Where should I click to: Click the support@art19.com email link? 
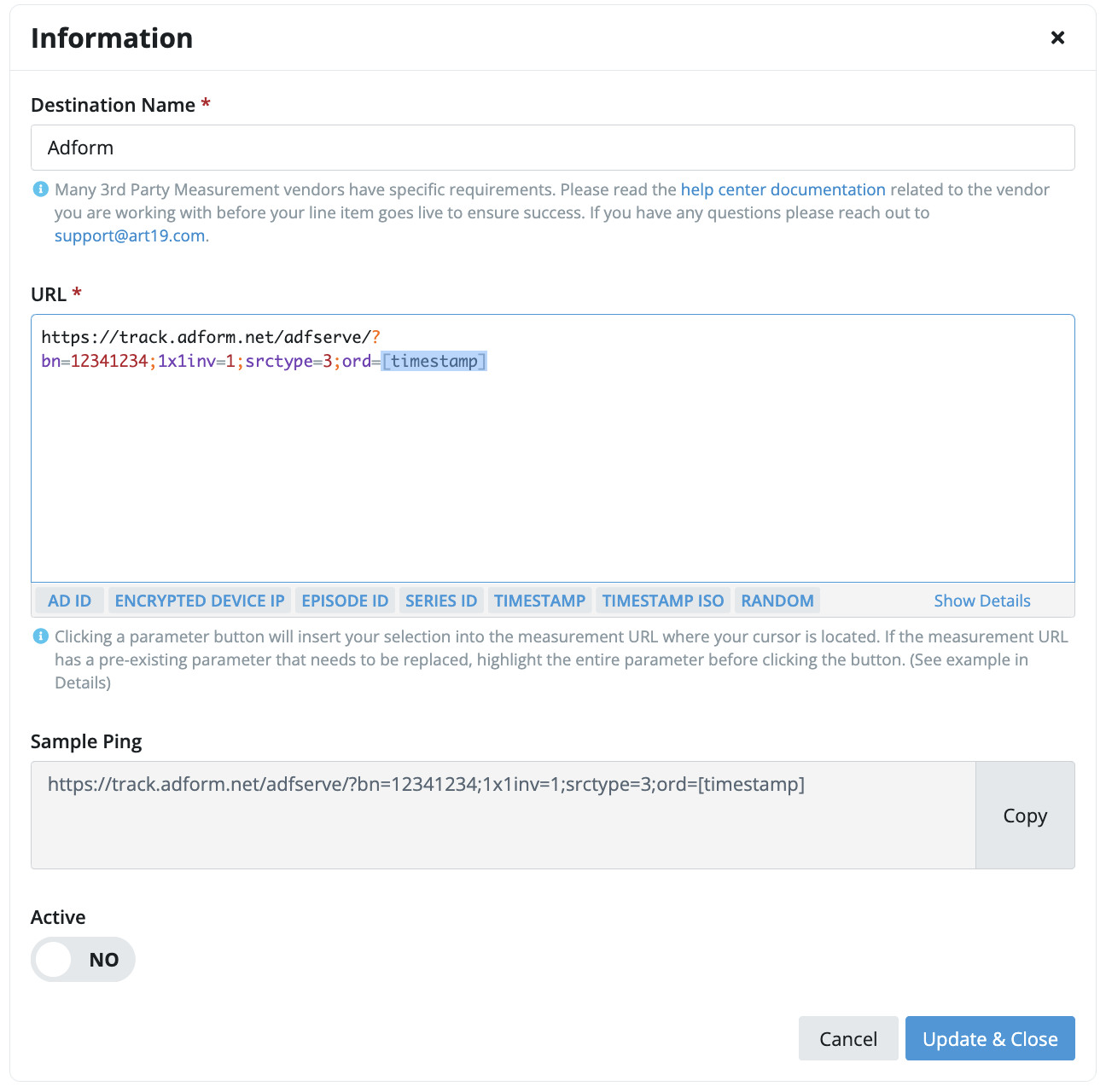[130, 235]
